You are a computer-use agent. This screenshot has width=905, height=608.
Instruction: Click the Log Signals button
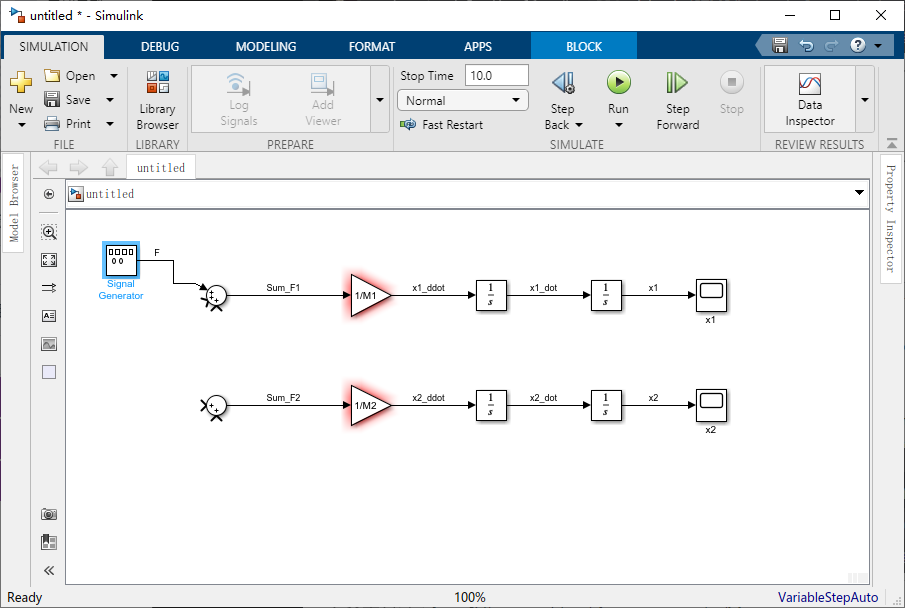[x=238, y=100]
